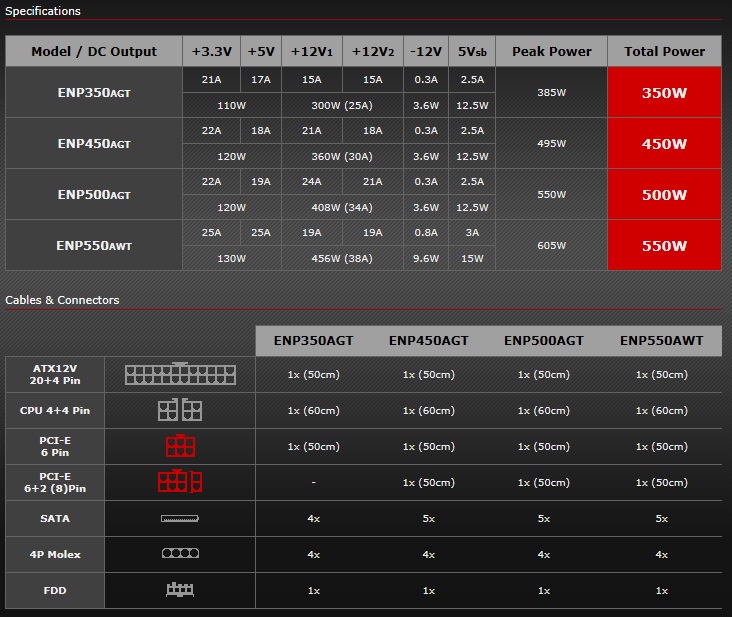Click the 4P Molex connector icon
Screen dimensions: 732x617
click(x=180, y=553)
